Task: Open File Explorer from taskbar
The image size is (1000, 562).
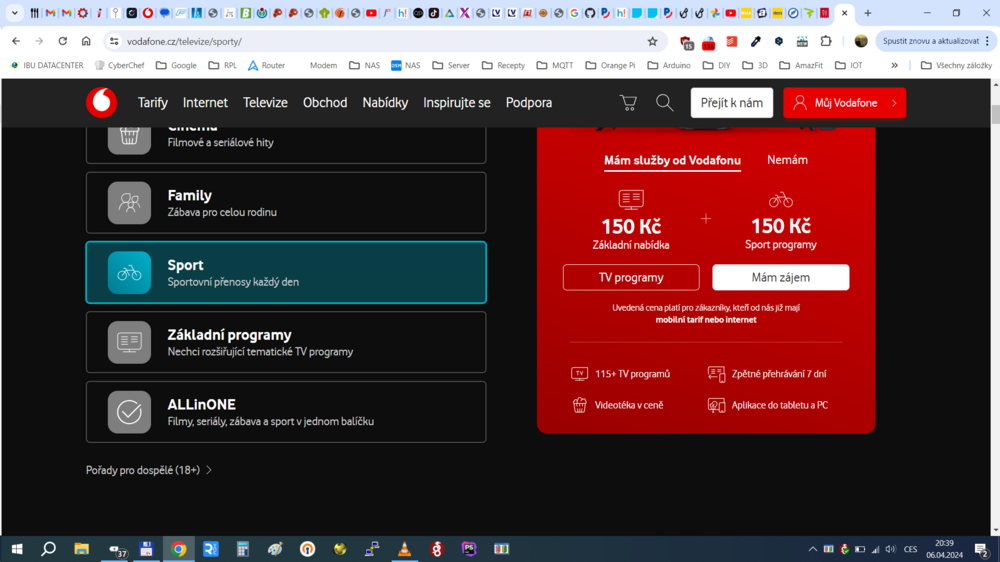Action: [82, 549]
